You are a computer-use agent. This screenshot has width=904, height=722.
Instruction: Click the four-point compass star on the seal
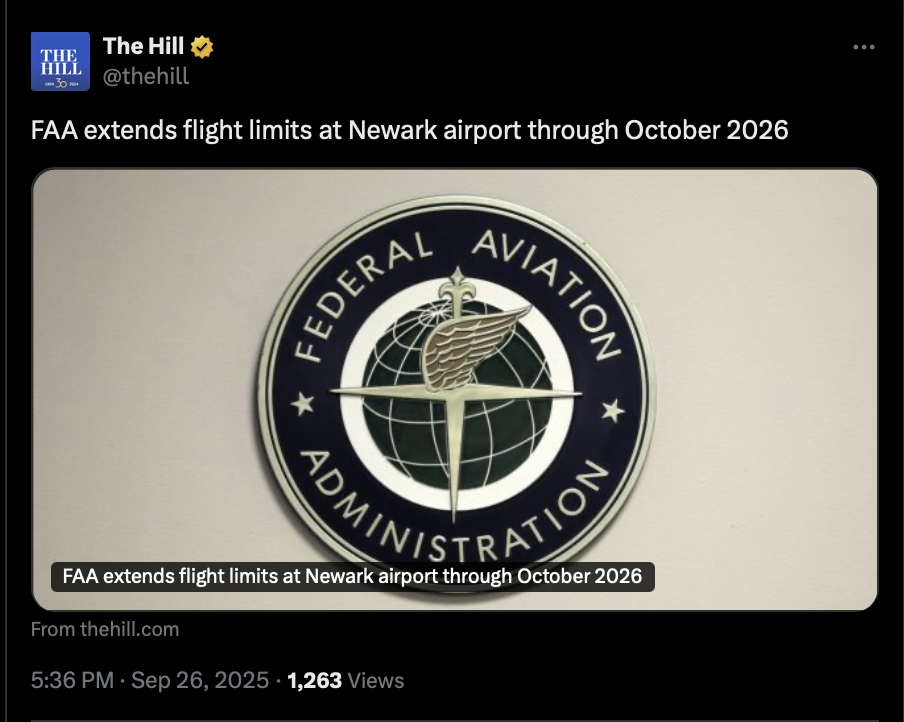click(x=456, y=392)
